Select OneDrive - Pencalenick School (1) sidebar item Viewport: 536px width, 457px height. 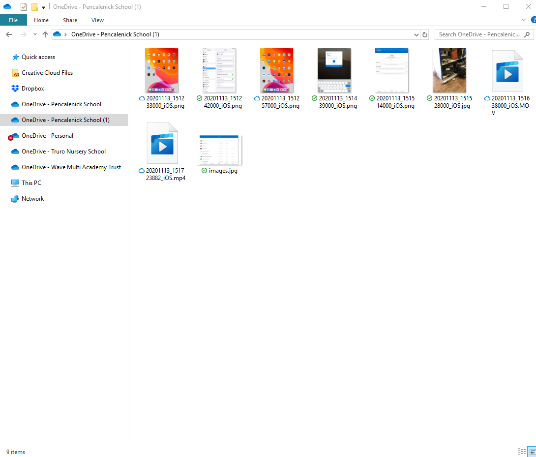pos(64,120)
